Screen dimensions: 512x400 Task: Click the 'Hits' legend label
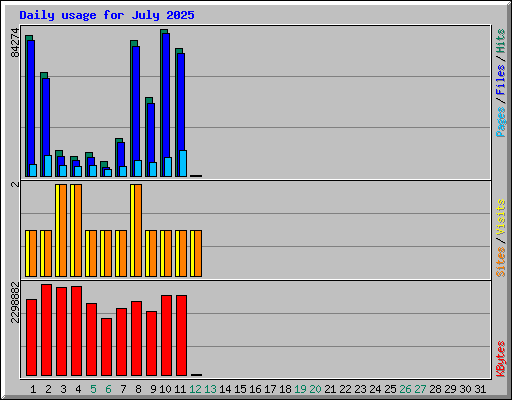tap(500, 41)
